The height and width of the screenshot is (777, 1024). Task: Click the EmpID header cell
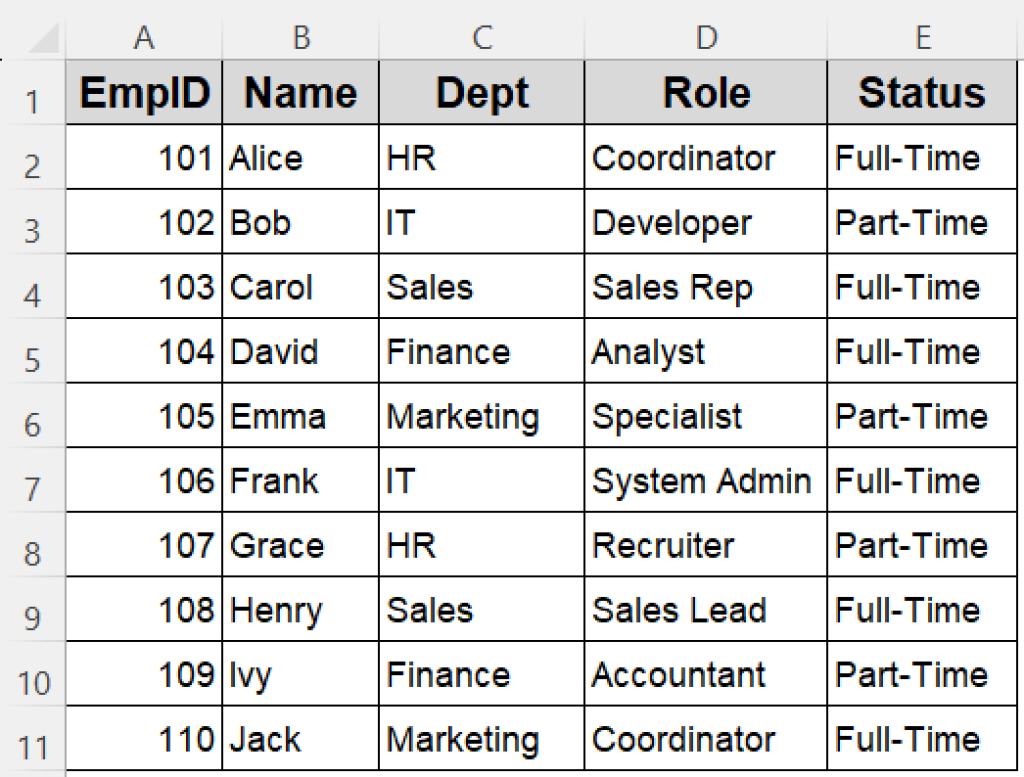(x=143, y=92)
